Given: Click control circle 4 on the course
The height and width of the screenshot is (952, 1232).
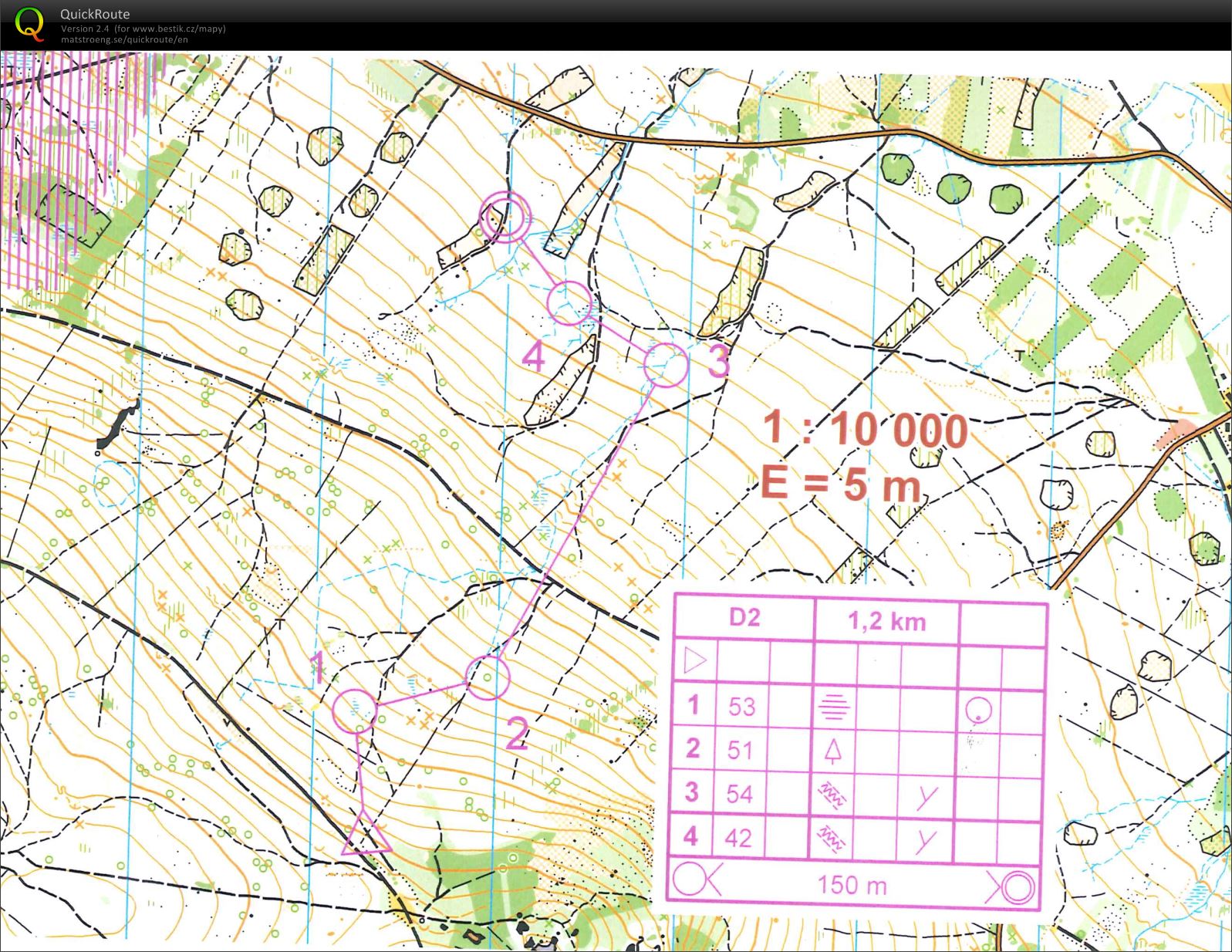Looking at the screenshot, I should [569, 302].
